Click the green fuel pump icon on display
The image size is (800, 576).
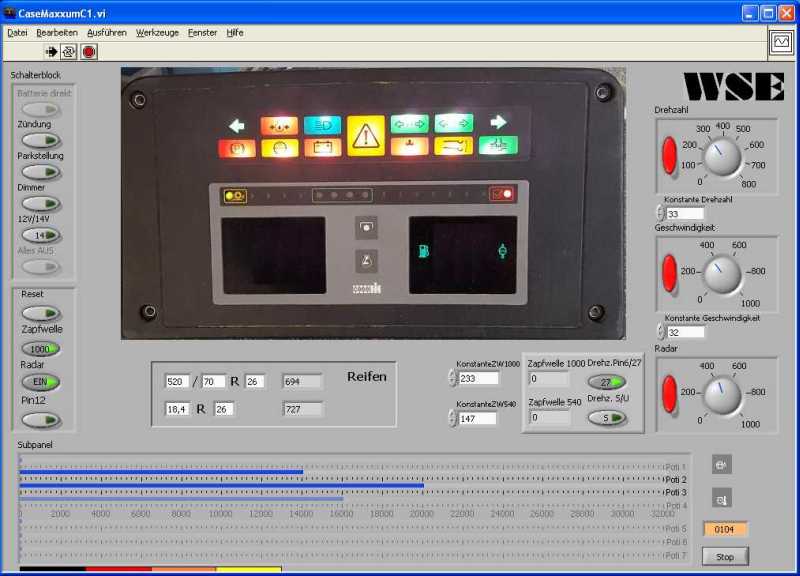coord(423,251)
